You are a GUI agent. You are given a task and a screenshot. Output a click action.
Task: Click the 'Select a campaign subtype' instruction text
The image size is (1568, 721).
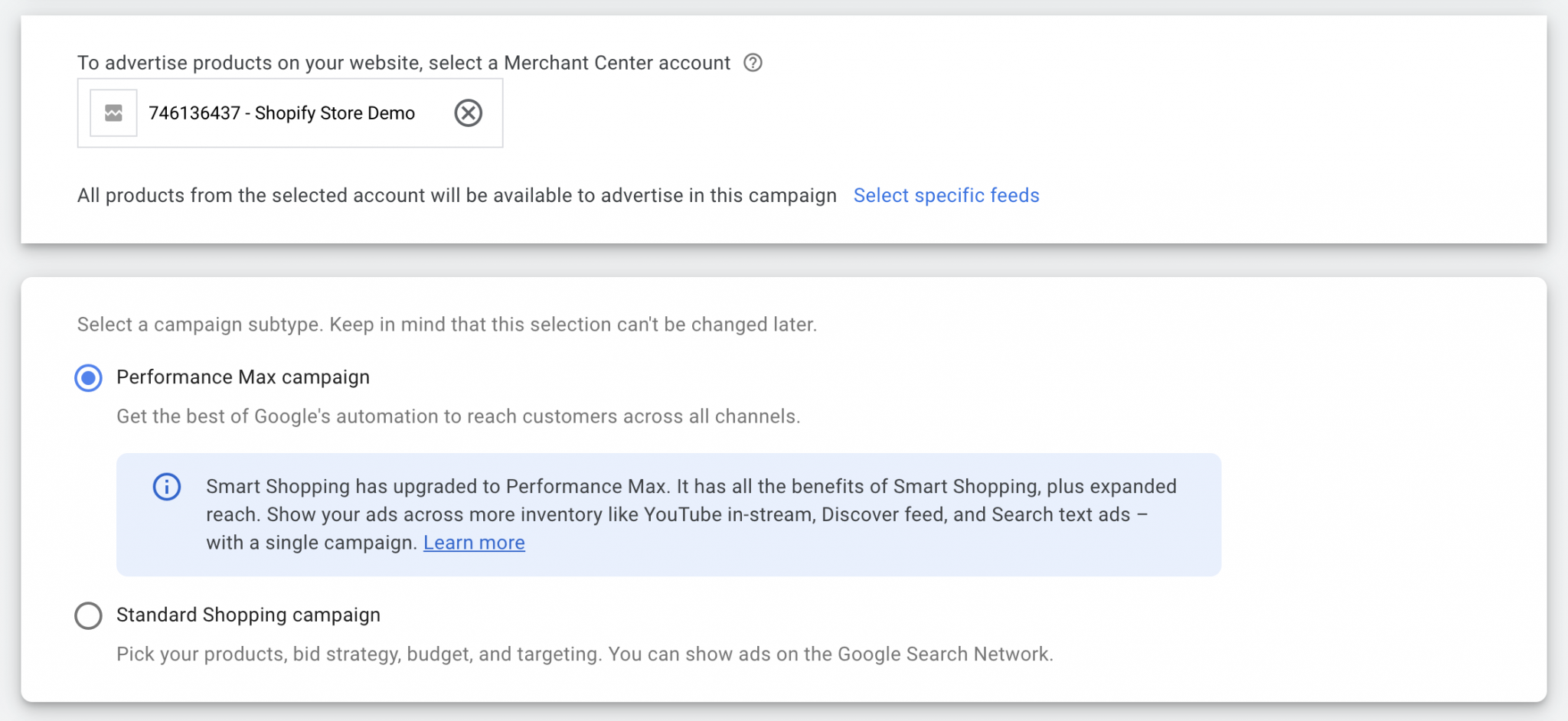tap(446, 325)
